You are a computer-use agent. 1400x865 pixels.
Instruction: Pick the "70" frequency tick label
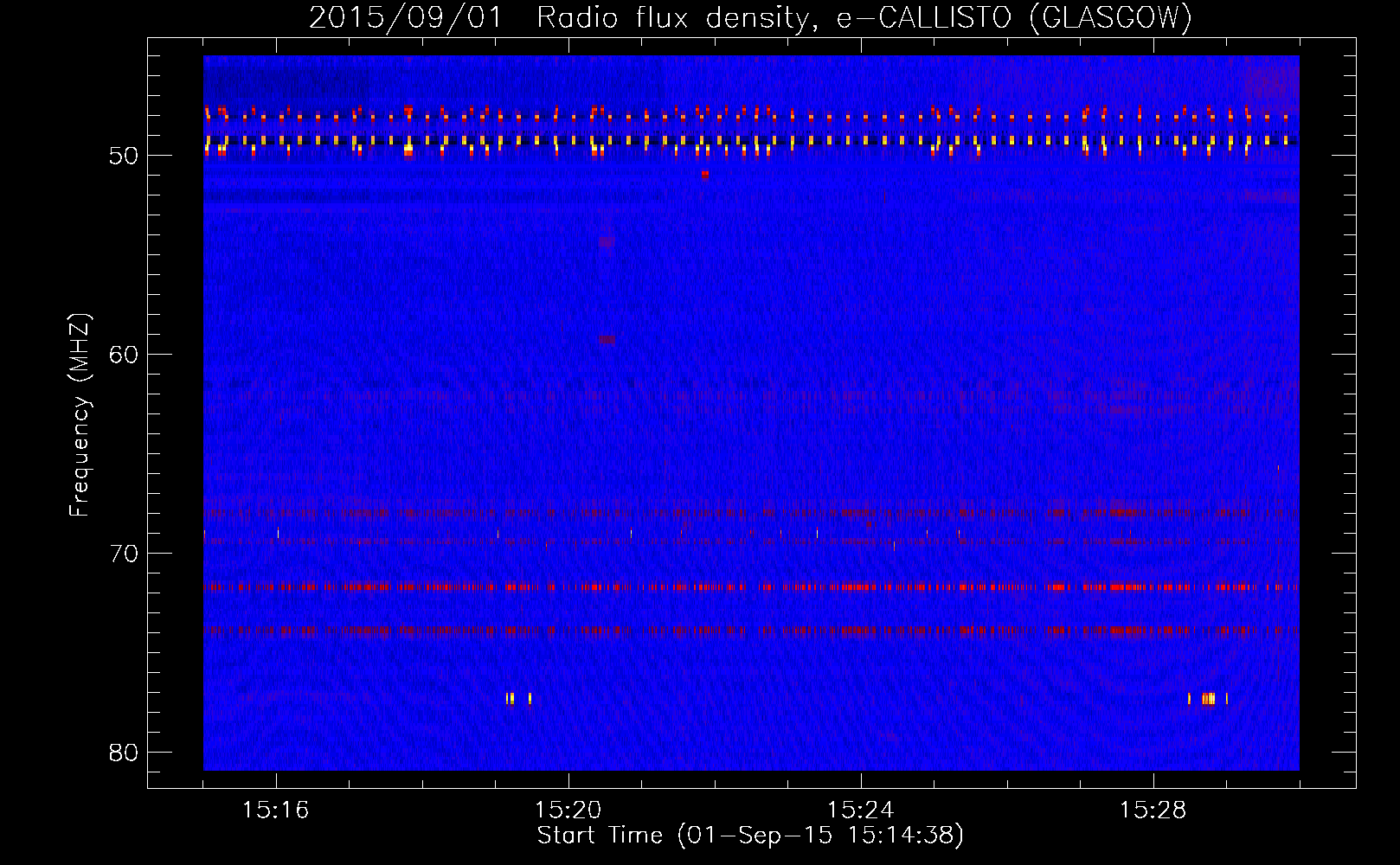click(x=124, y=554)
